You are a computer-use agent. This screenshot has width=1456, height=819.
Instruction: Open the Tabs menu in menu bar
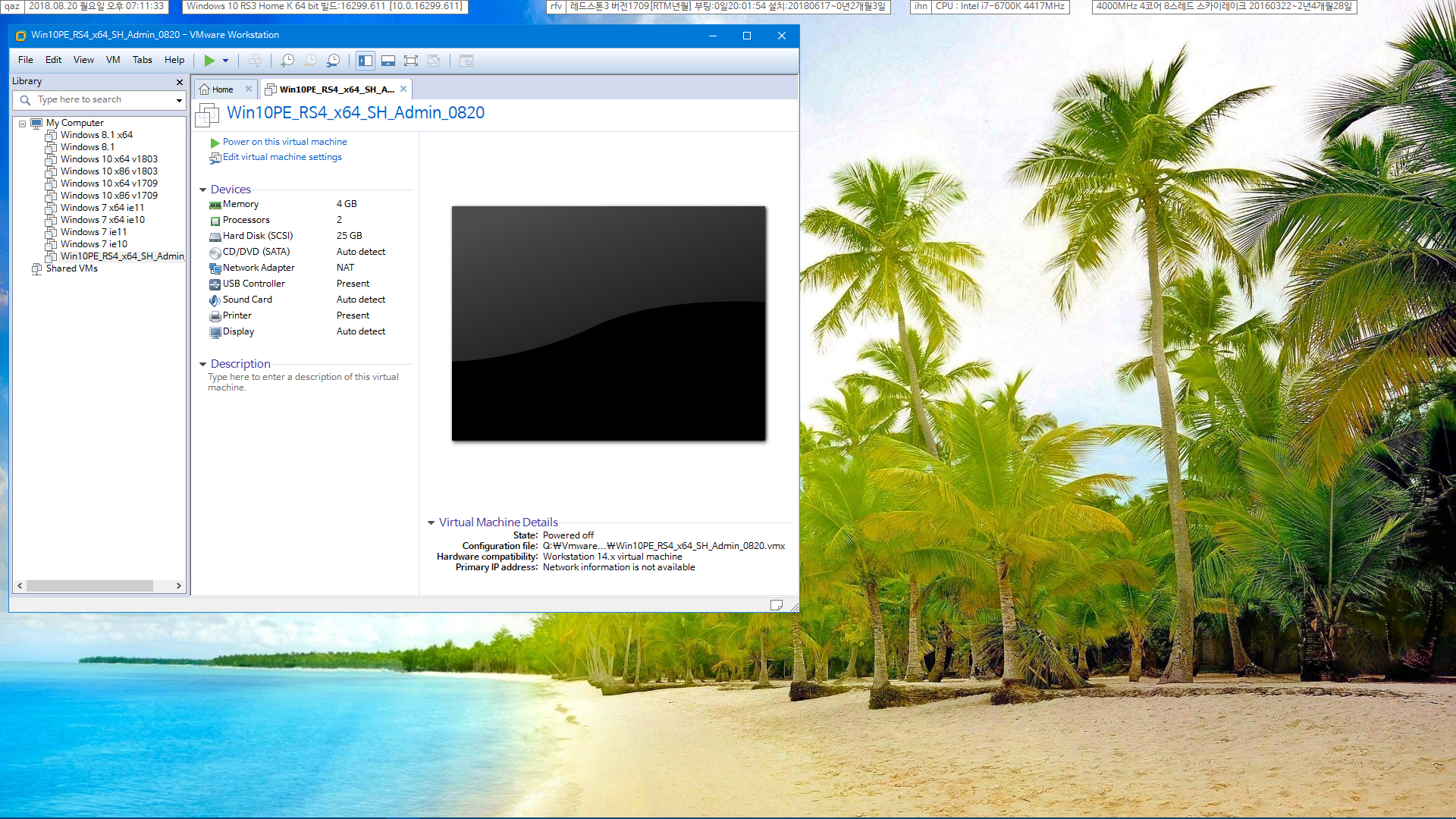pyautogui.click(x=141, y=60)
